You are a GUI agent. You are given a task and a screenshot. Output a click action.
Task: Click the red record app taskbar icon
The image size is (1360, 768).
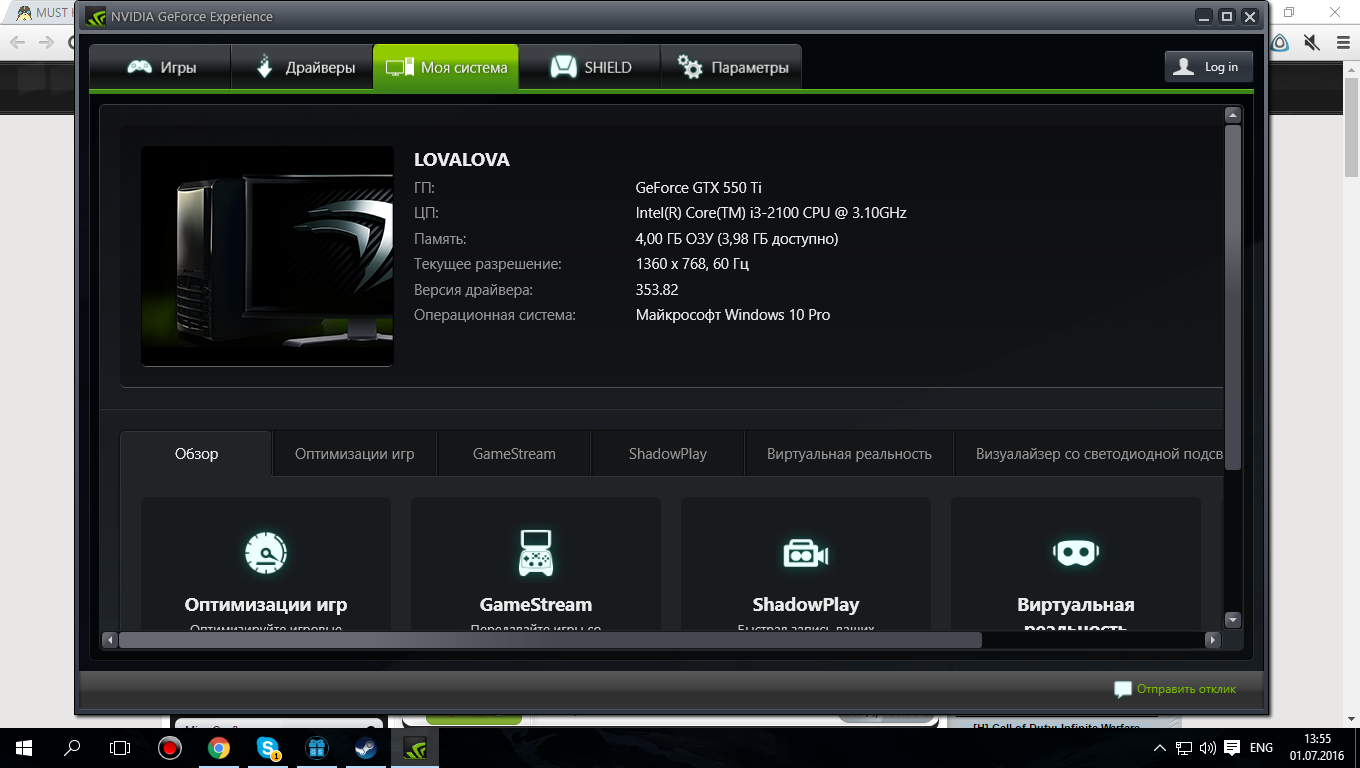[169, 748]
